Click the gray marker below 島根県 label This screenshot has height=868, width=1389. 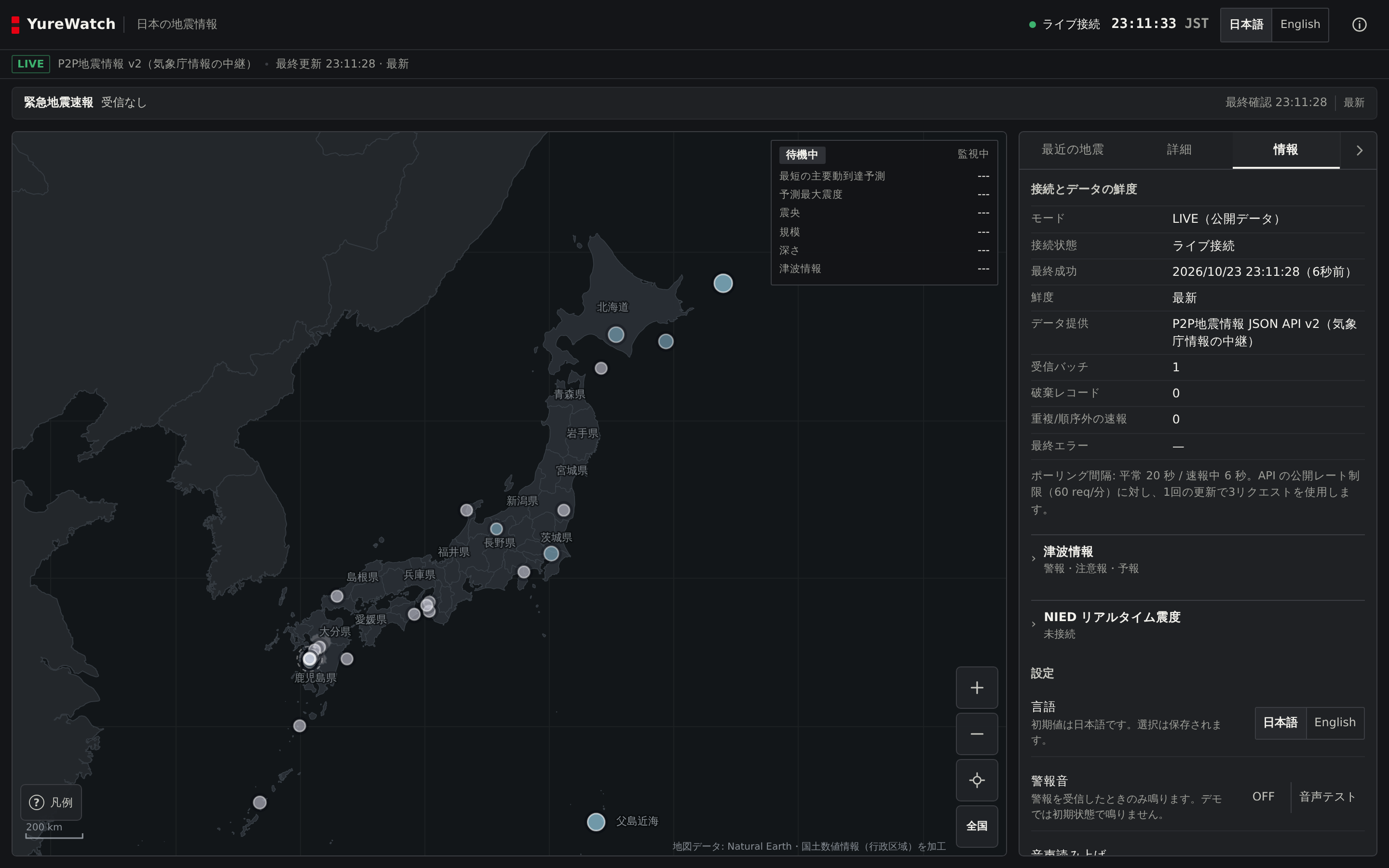337,596
